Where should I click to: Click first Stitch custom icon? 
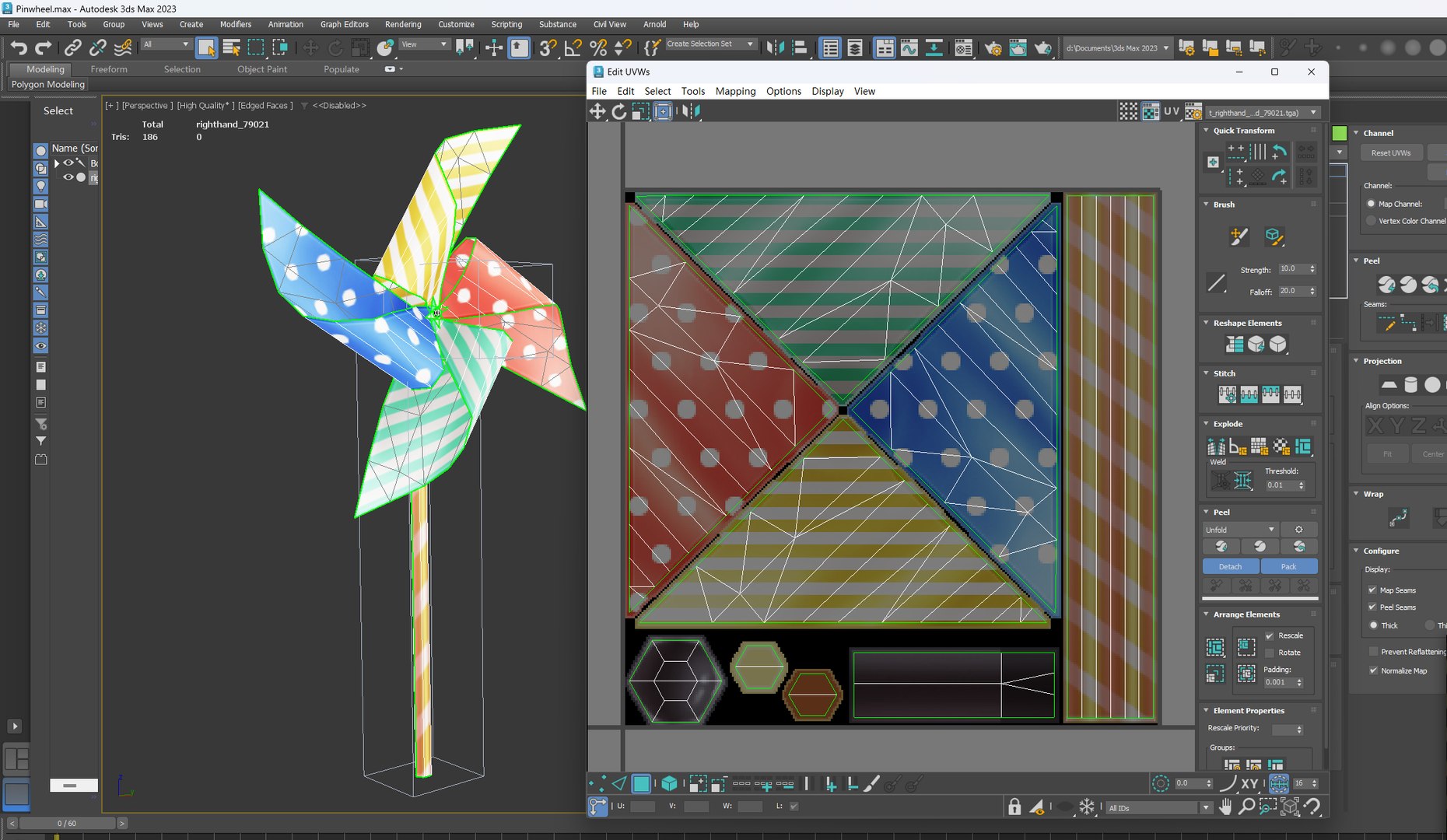tap(1227, 394)
